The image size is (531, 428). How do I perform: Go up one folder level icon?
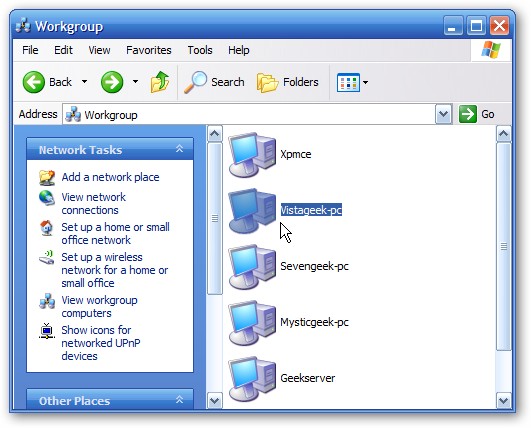160,82
